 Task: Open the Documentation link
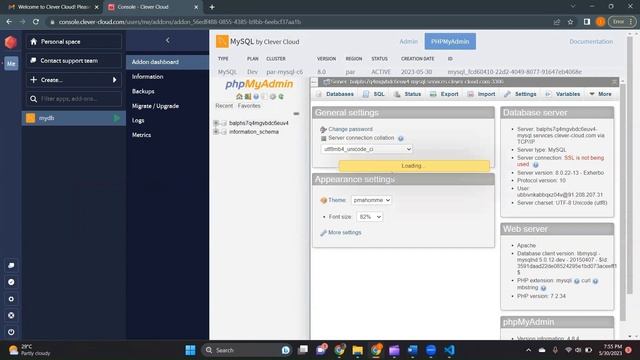click(591, 42)
